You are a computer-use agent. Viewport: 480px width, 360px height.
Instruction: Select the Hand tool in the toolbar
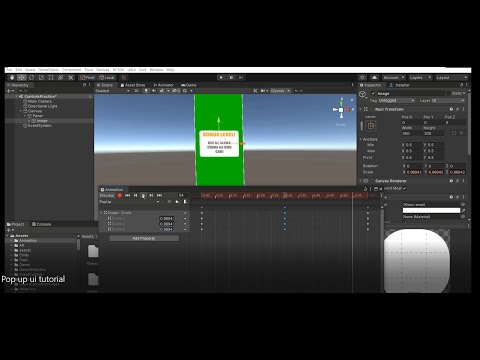12,77
